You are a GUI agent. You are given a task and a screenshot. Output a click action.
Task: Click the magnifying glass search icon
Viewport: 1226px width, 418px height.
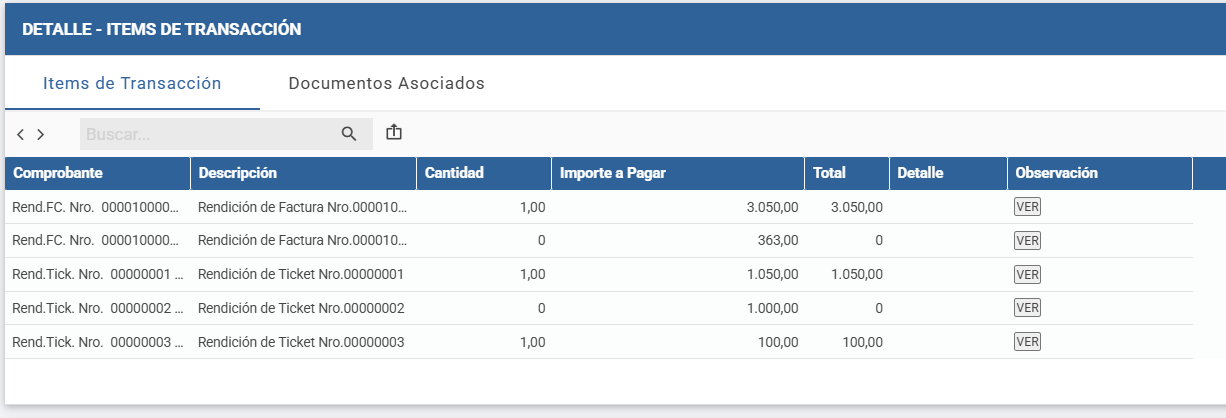coord(349,134)
